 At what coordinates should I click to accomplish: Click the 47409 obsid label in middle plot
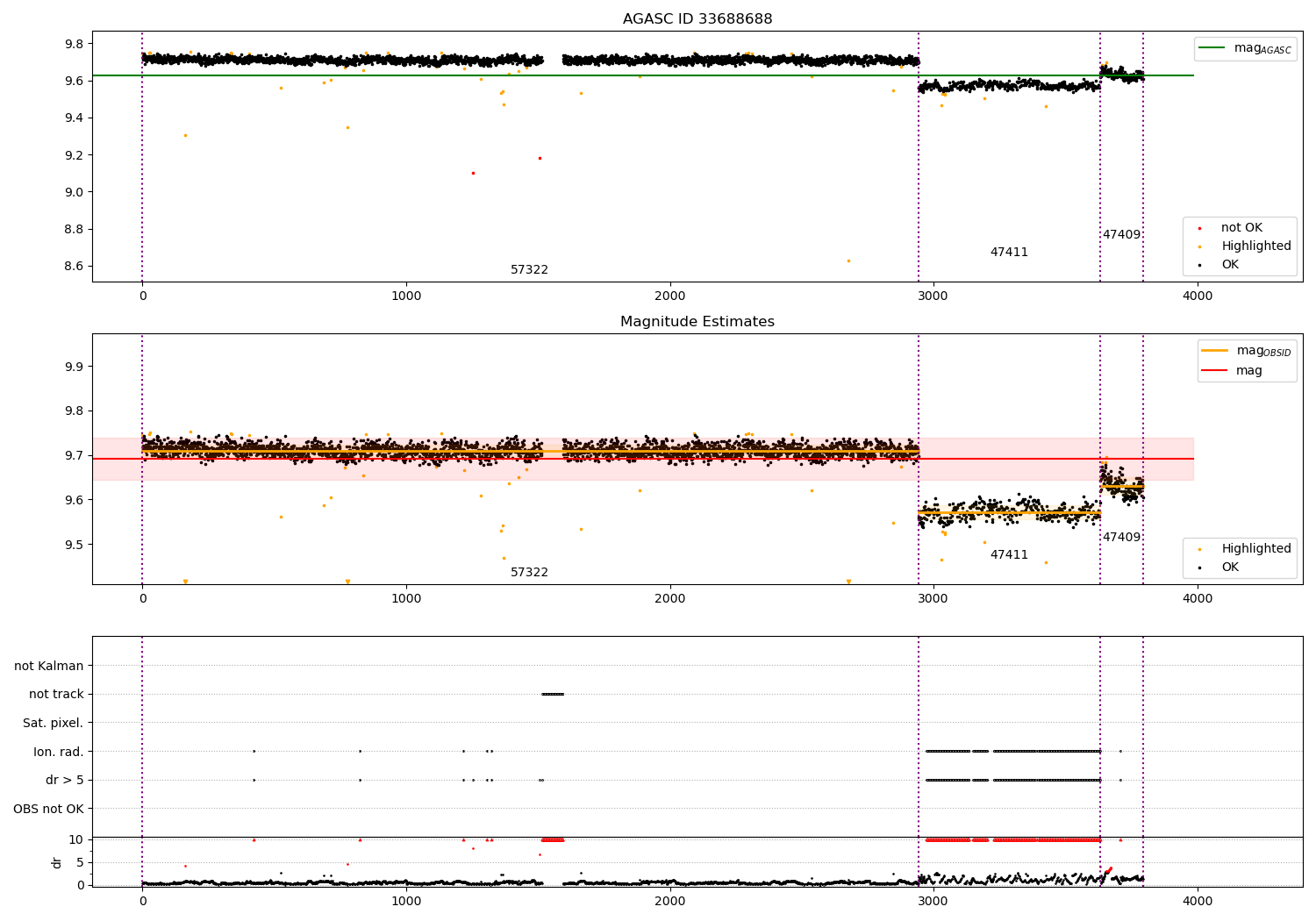coord(1122,538)
